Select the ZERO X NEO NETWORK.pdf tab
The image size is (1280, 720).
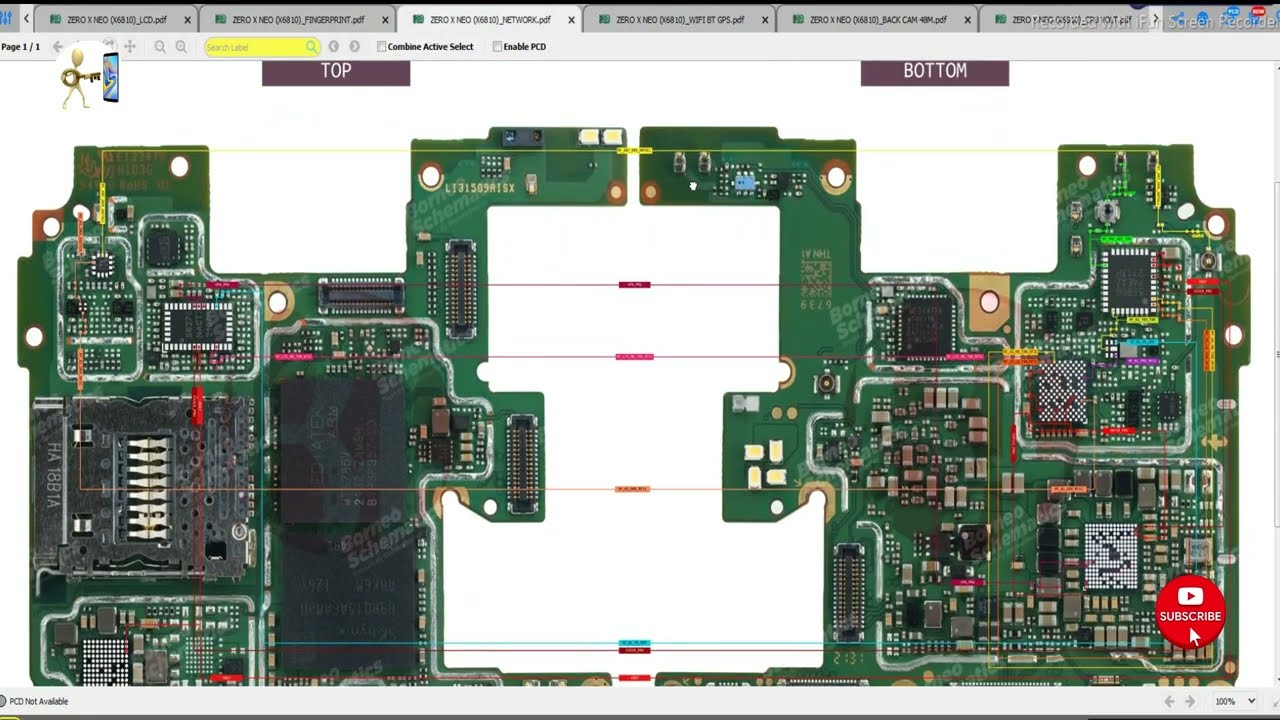489,19
